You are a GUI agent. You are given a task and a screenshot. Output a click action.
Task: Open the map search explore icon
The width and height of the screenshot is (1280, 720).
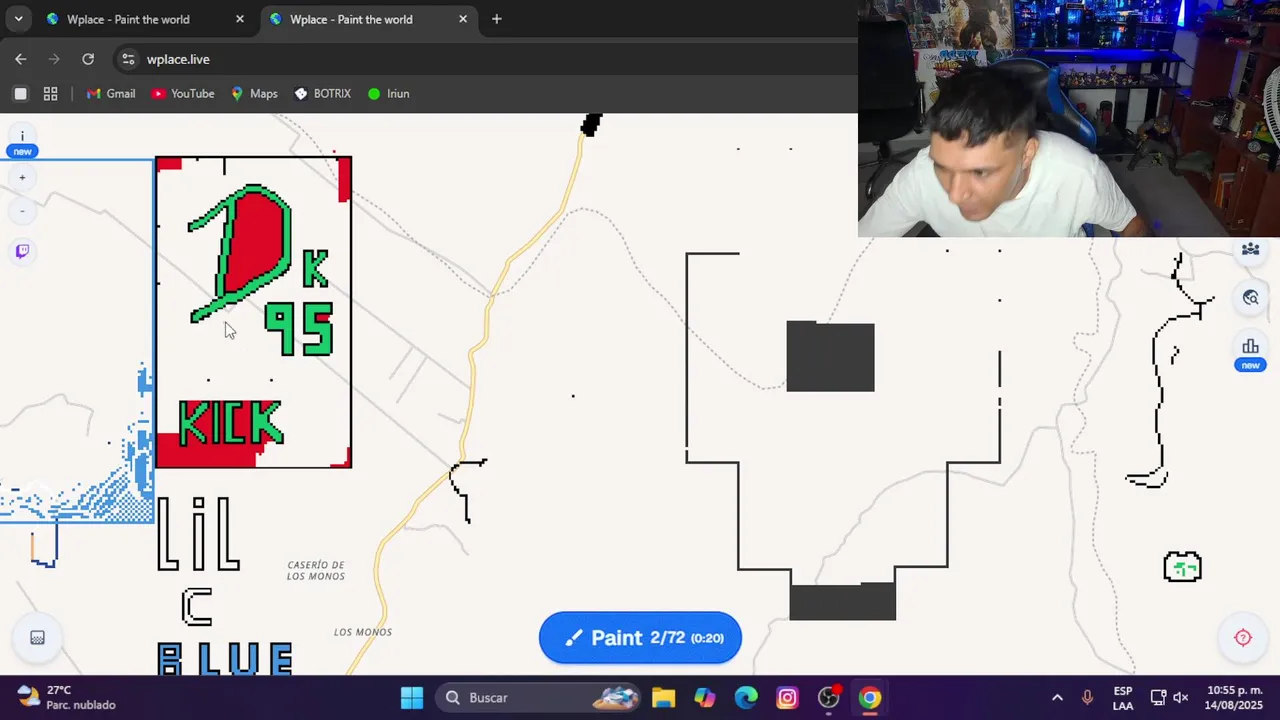click(x=1250, y=298)
